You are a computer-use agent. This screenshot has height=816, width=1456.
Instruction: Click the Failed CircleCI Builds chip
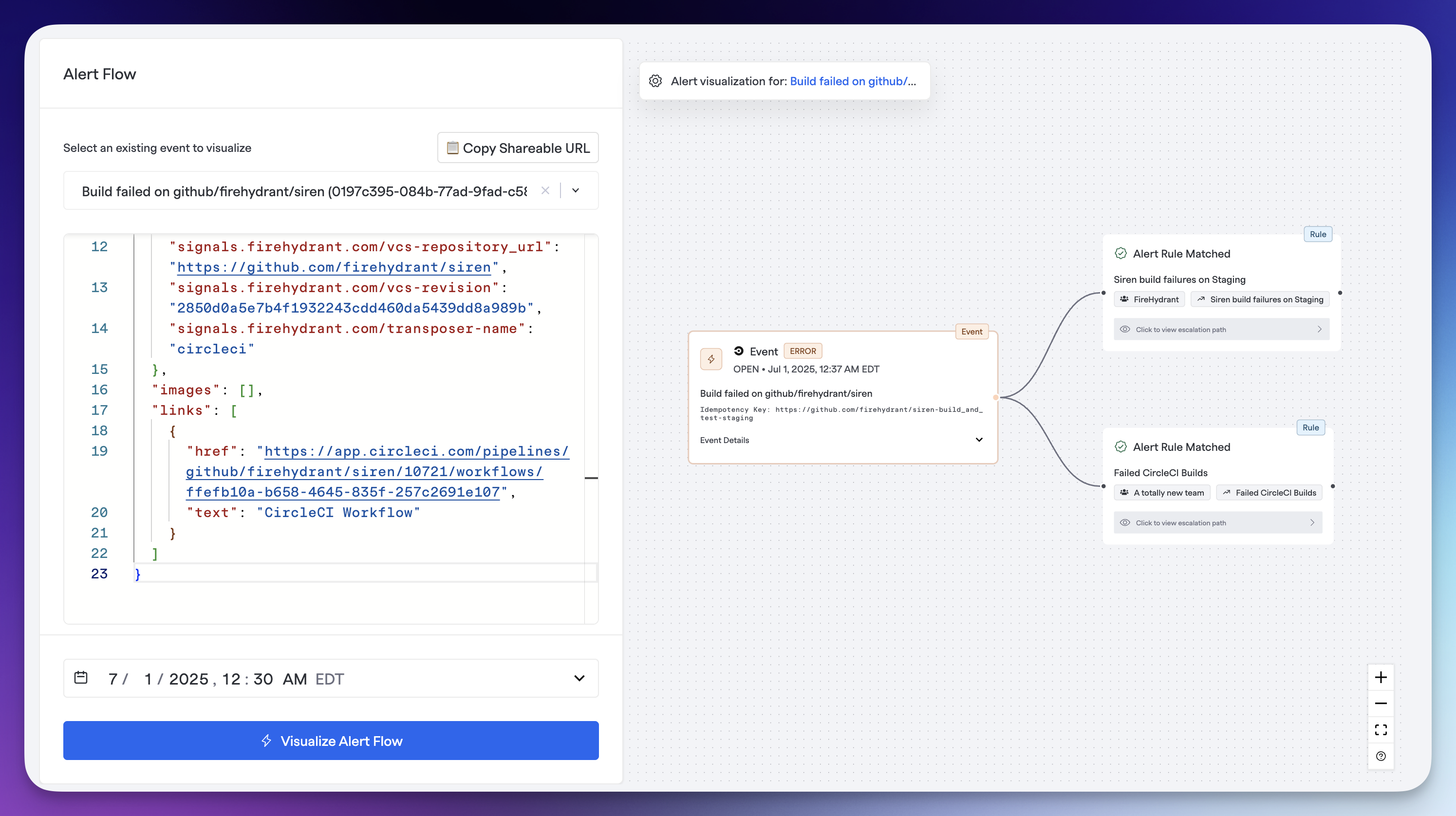1269,493
